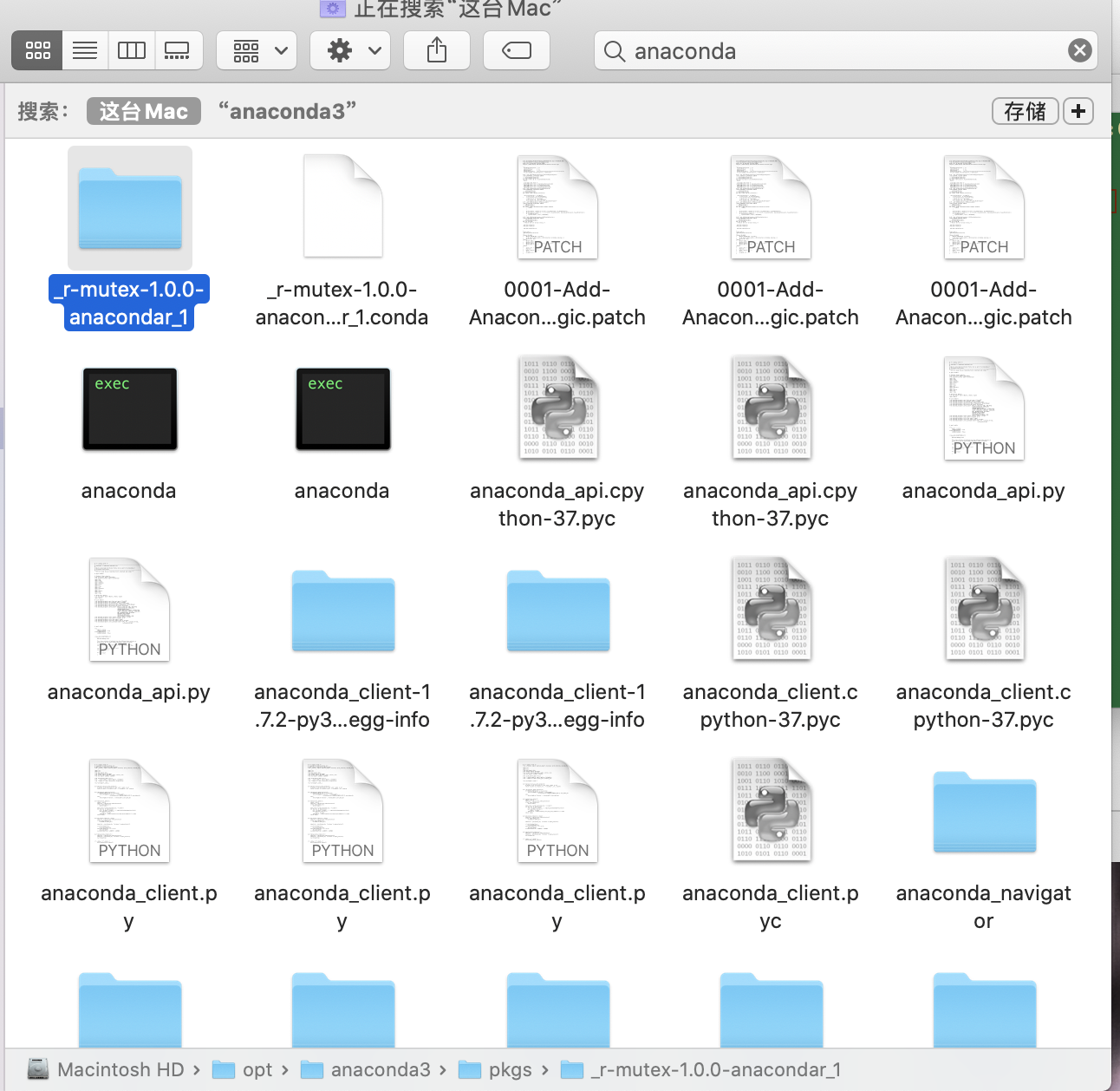Image resolution: width=1120 pixels, height=1091 pixels.
Task: Select the 这台 Mac search scope
Action: [144, 111]
